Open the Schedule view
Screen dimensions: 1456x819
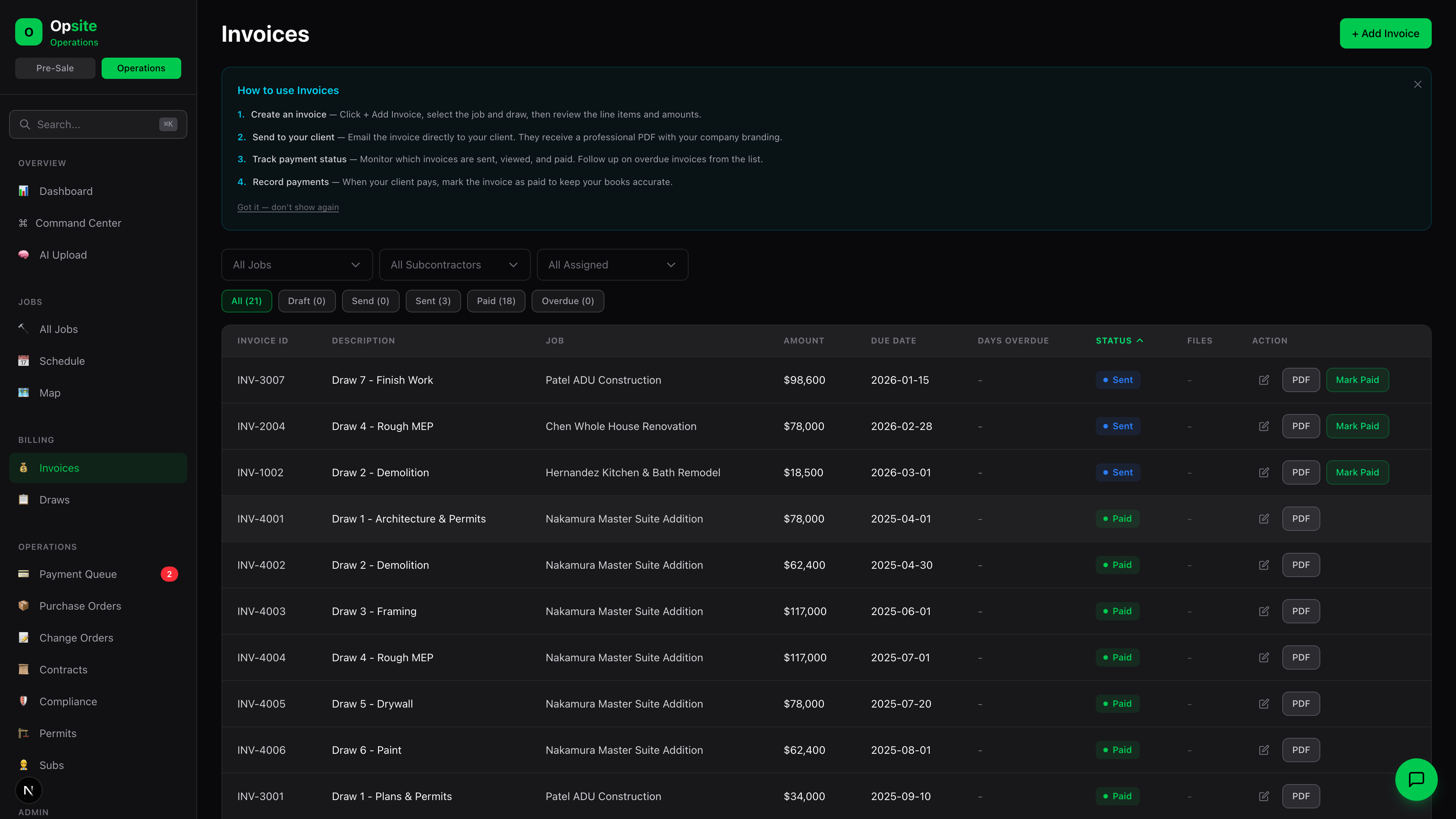click(61, 361)
